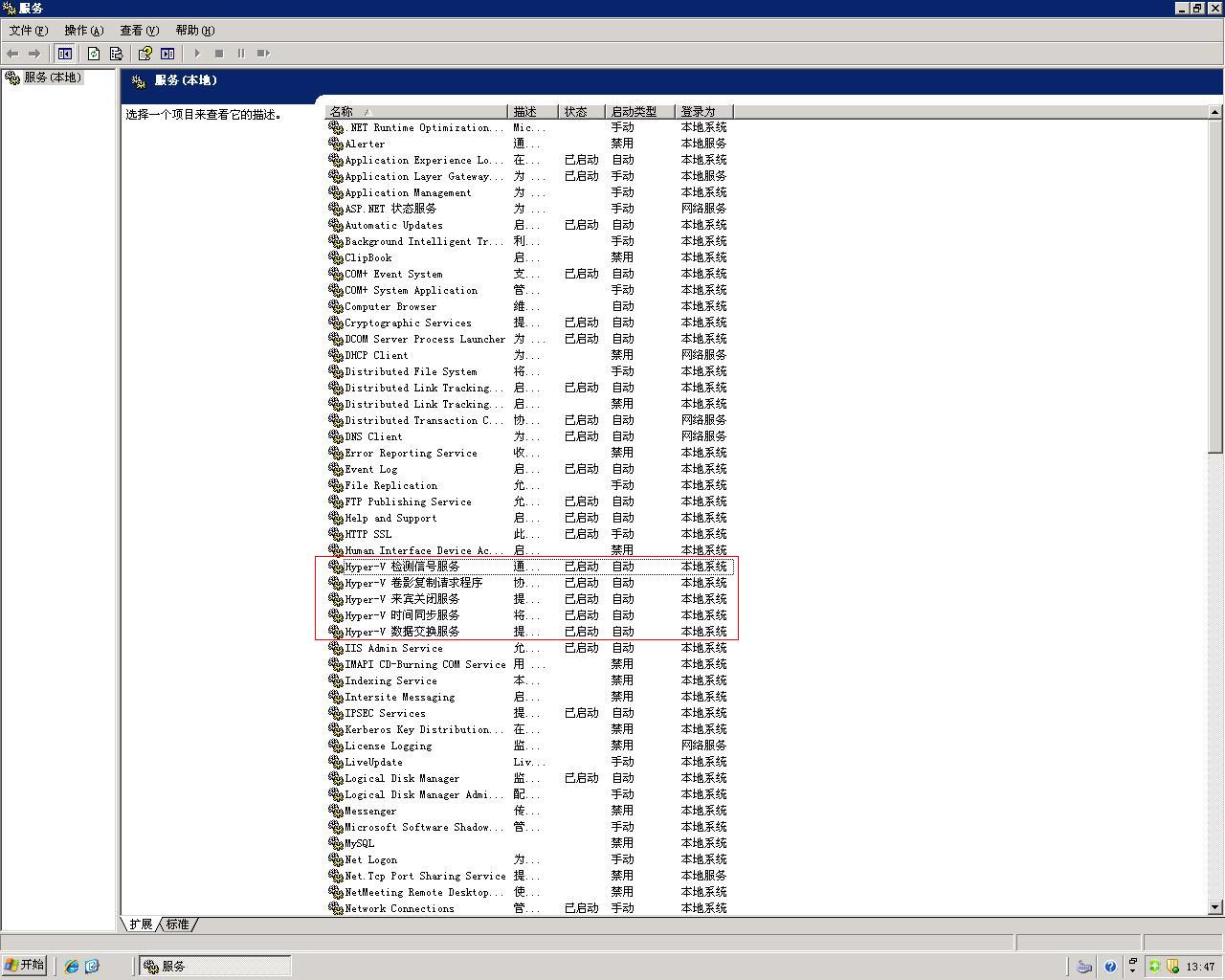Click the gear icon beside ClipBook
This screenshot has width=1225, height=980.
336,257
